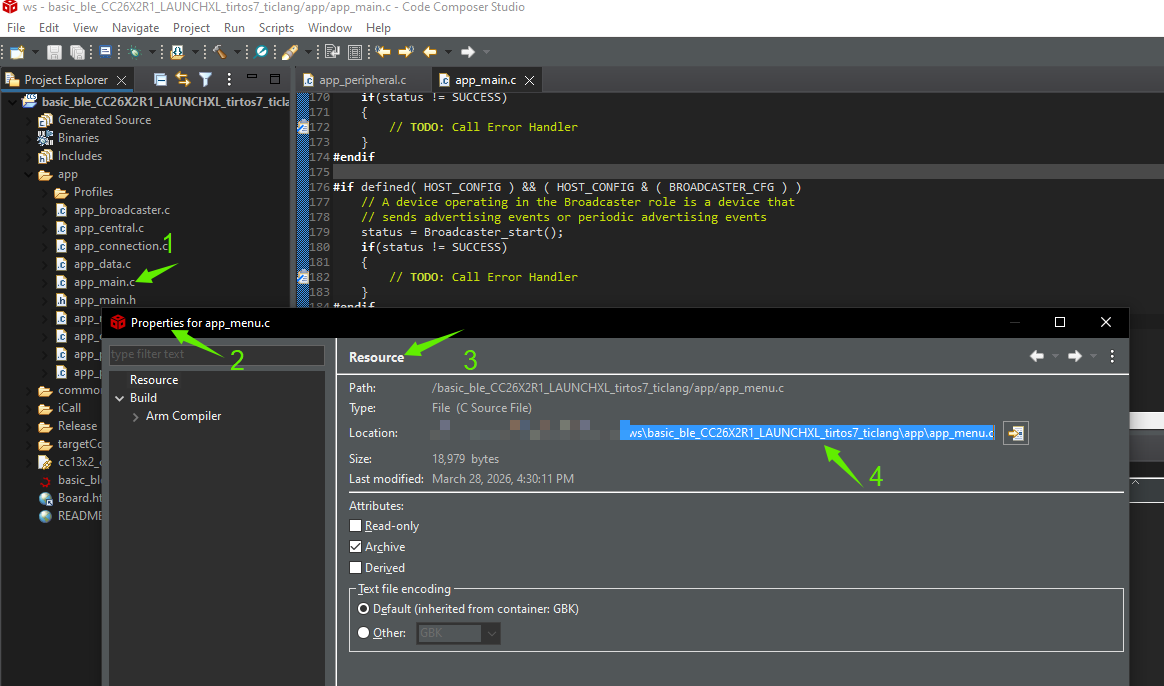Click the Last Edit Location arrow icon
The width and height of the screenshot is (1164, 686).
[383, 52]
